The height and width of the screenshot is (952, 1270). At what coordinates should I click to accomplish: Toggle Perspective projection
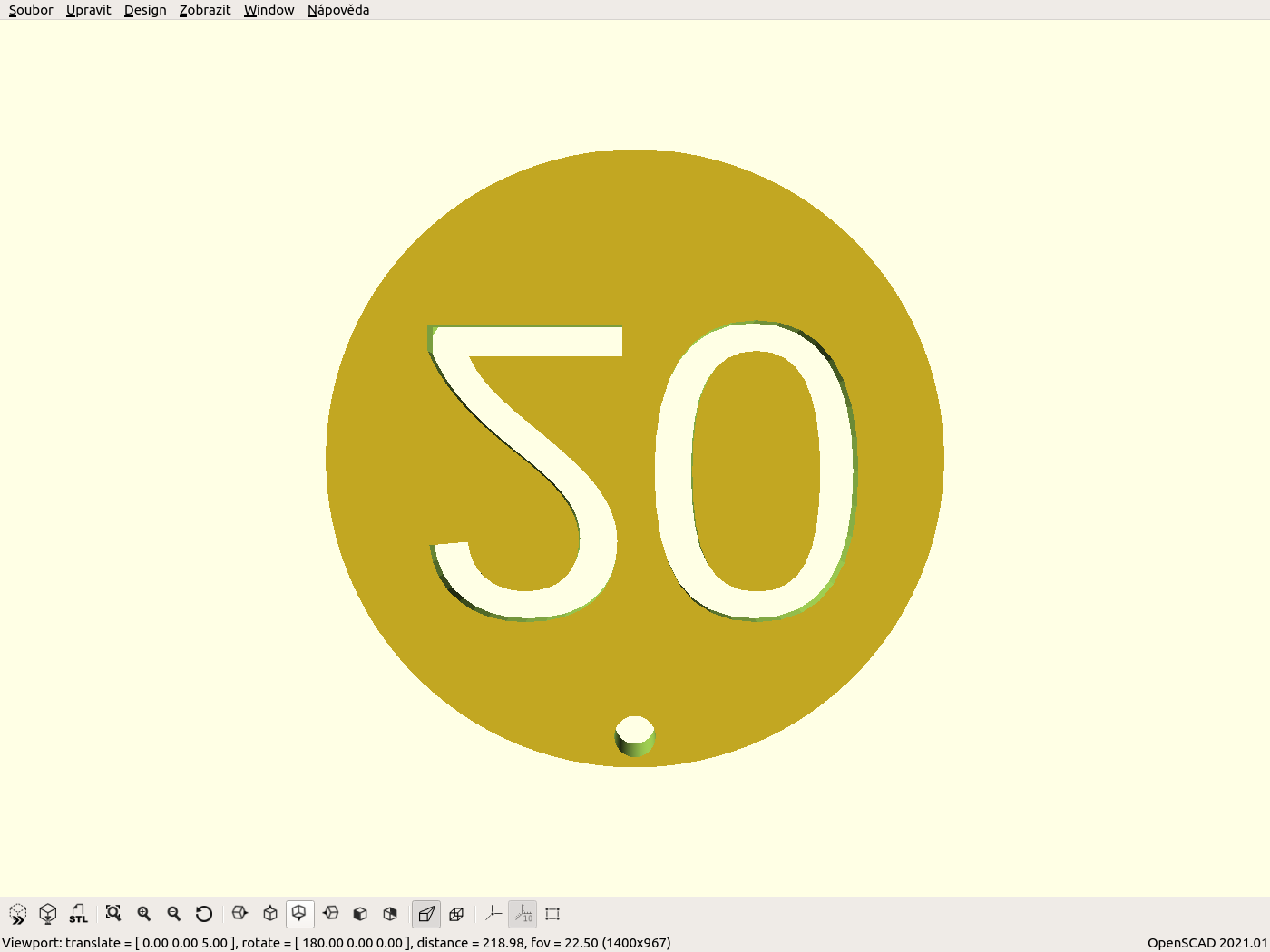pos(426,914)
